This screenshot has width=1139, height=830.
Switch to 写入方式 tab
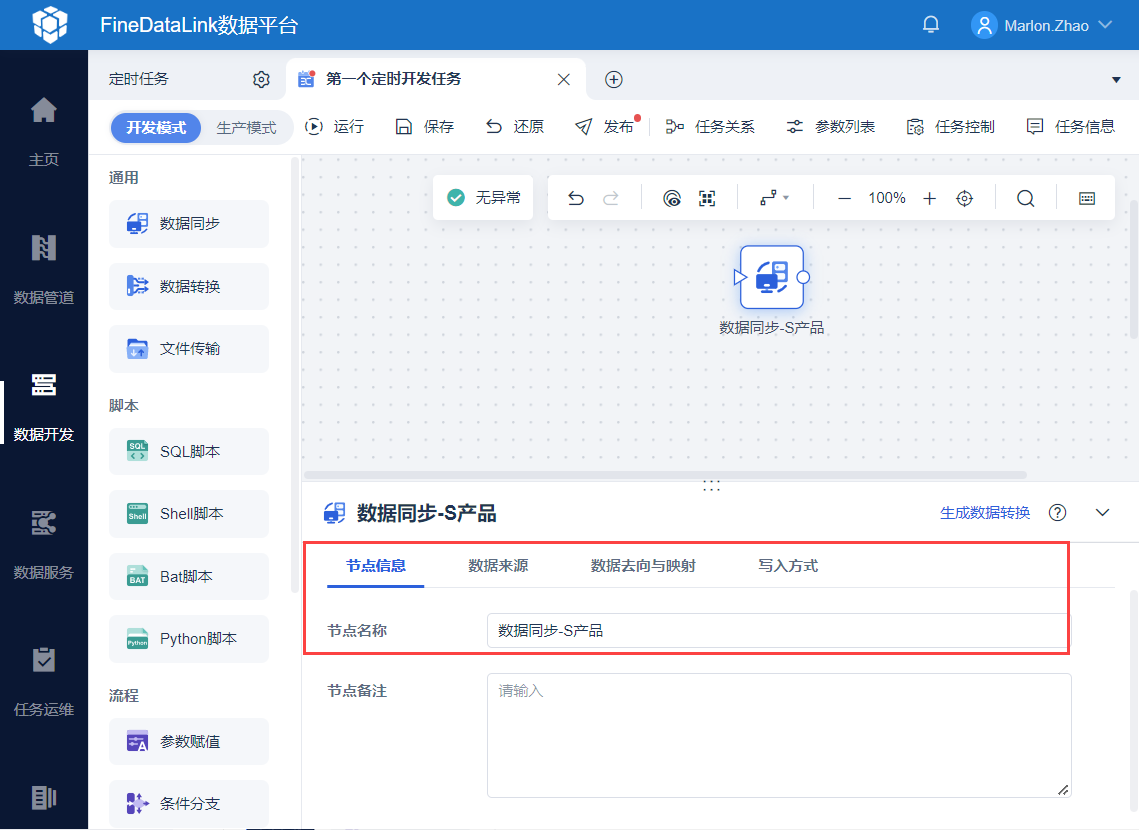click(788, 566)
